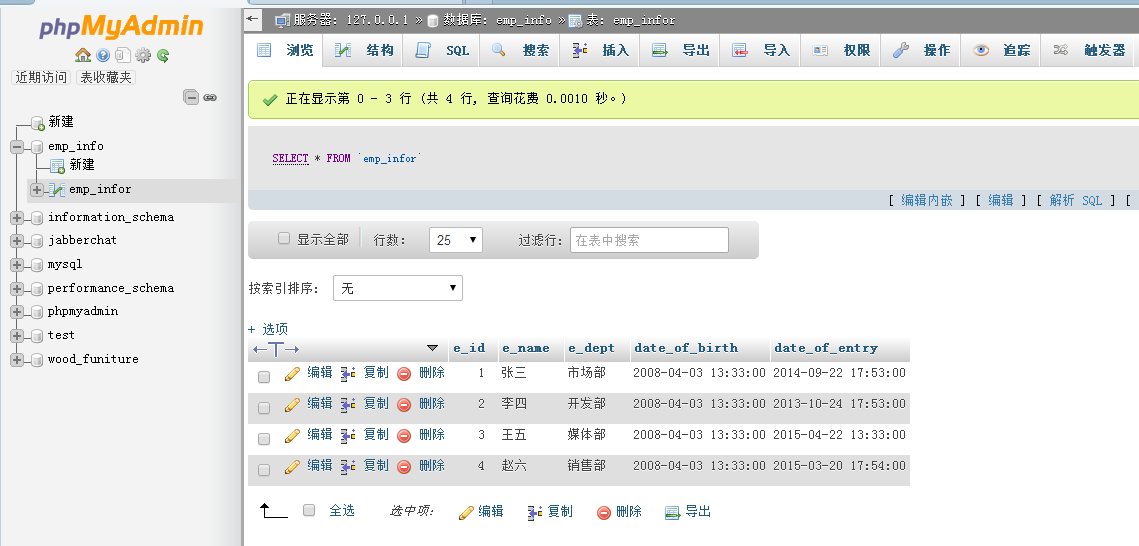Viewport: 1139px width, 546px height.
Task: Sort by the date_of_birth column header
Action: pos(686,348)
